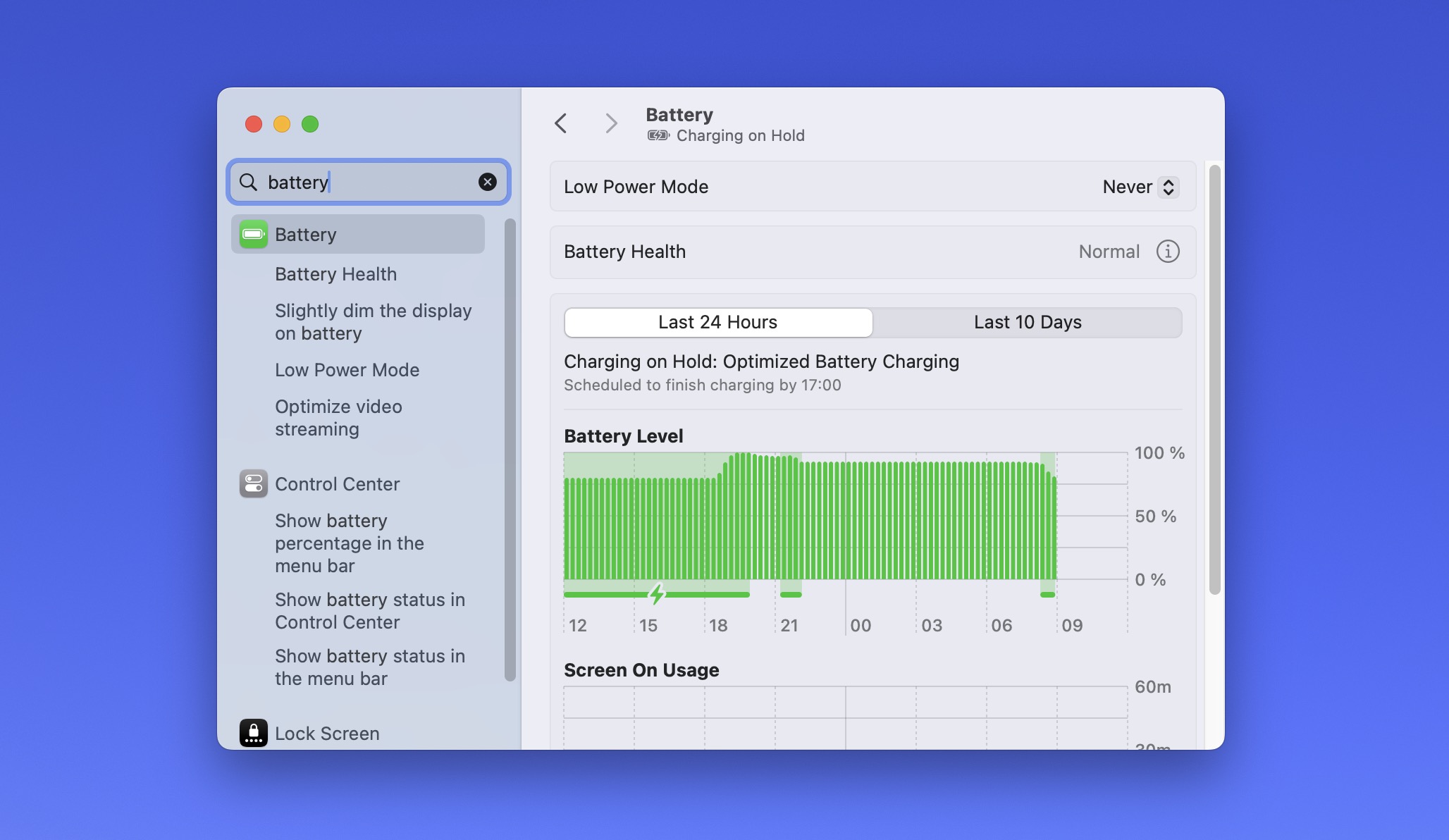Click the sidebar results scrollbar
Screen dimensions: 1449x840
510,450
